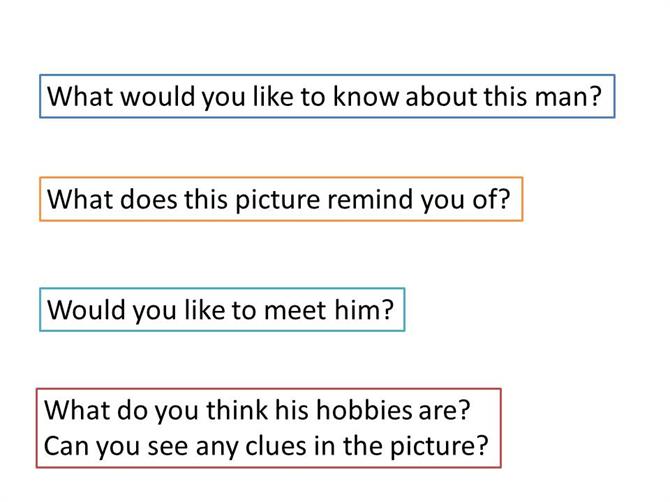
Task: Click the word "would" in blue box
Action: click(158, 96)
